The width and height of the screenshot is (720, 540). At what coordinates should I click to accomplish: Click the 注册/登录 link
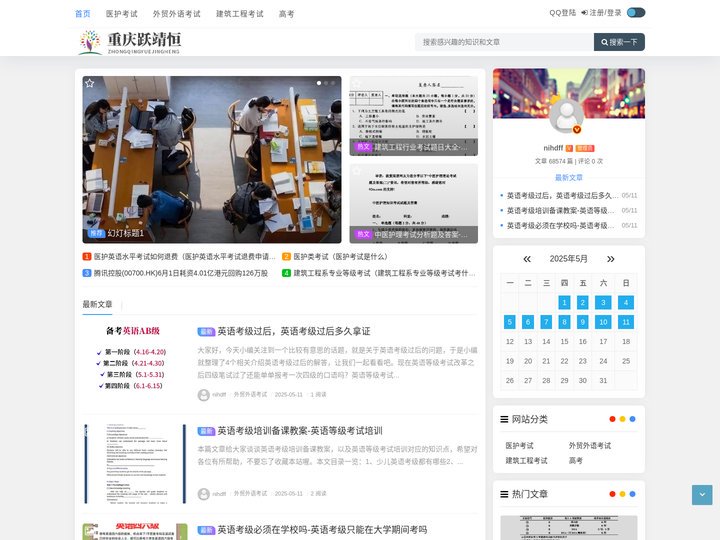coord(605,13)
